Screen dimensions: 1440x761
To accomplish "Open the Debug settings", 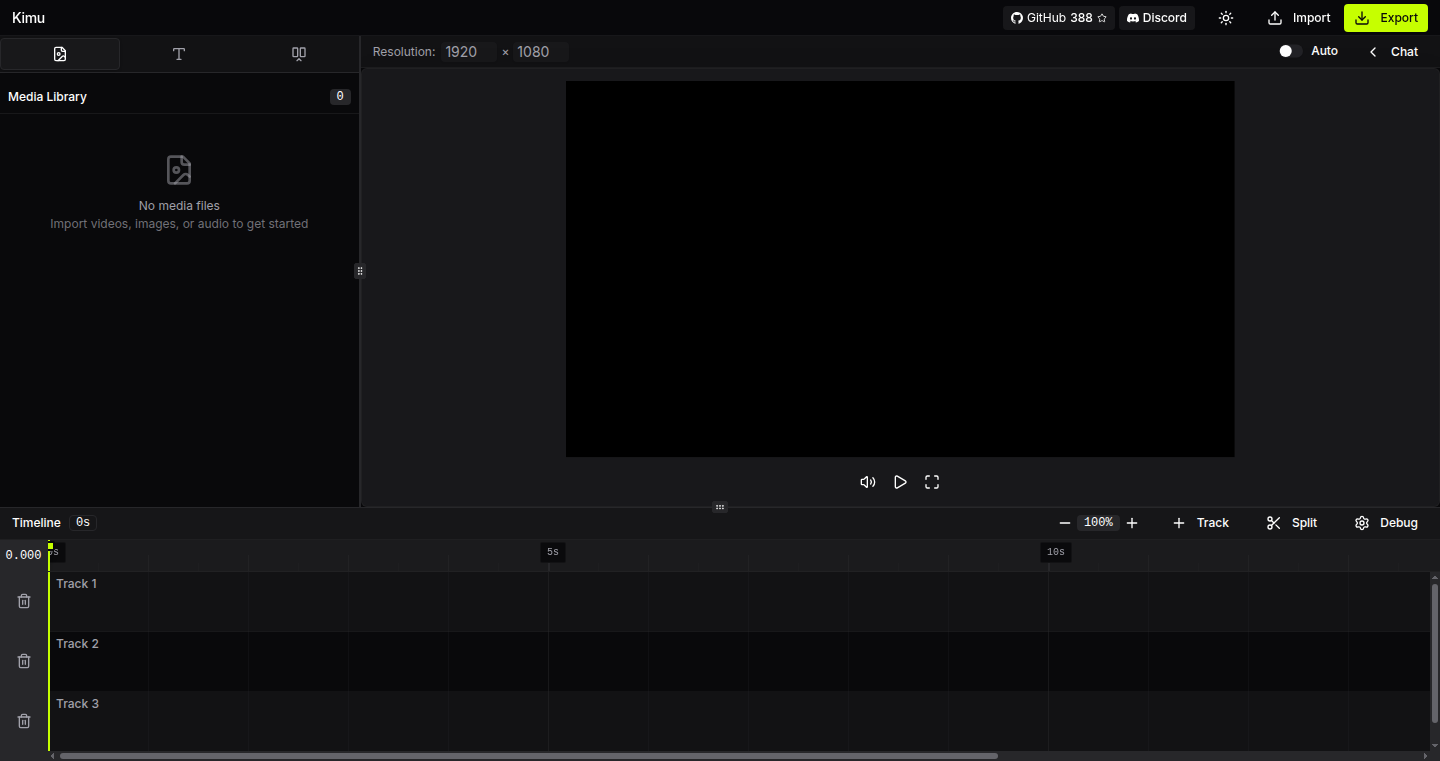I will [1386, 523].
